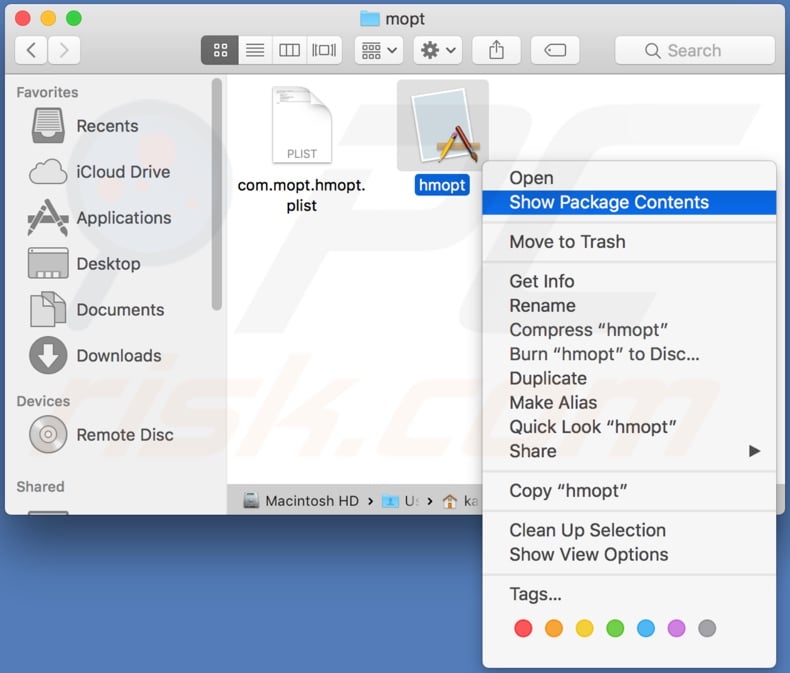Select the com.mopt.hmopt.plist file icon
The image size is (790, 673).
(302, 125)
